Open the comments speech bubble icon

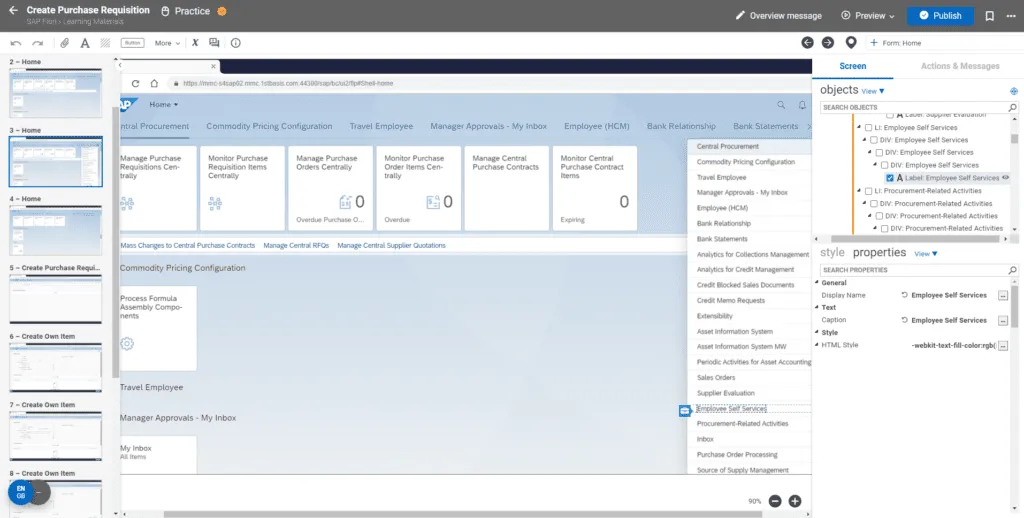(214, 43)
